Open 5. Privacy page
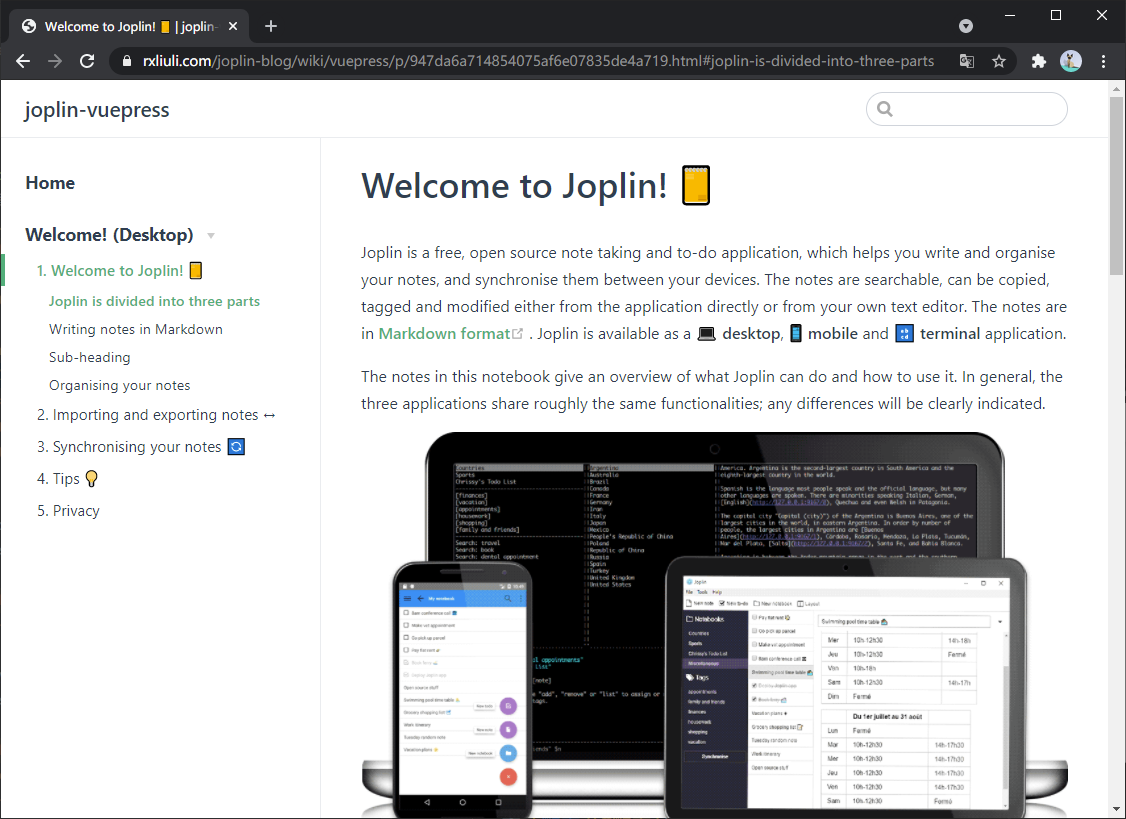 (68, 511)
